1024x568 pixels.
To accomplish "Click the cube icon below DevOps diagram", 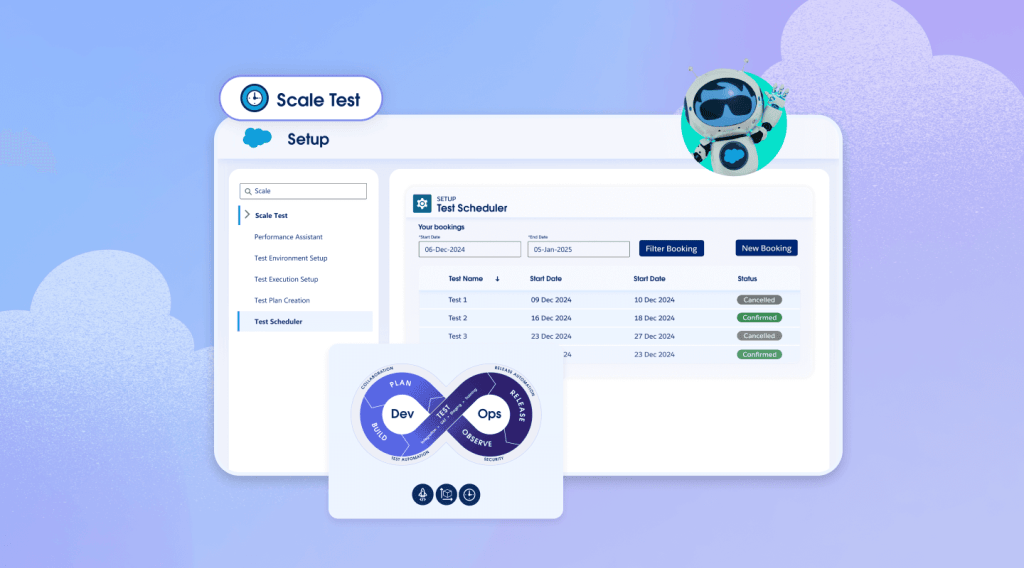I will coord(446,495).
